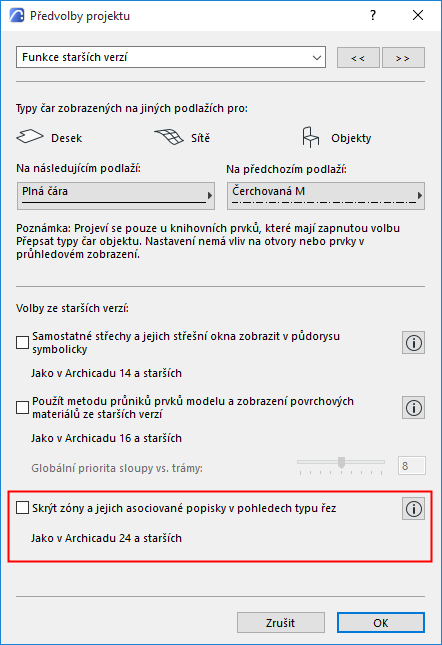Click the Objekty chair icon
442x645 pixels.
tap(310, 137)
